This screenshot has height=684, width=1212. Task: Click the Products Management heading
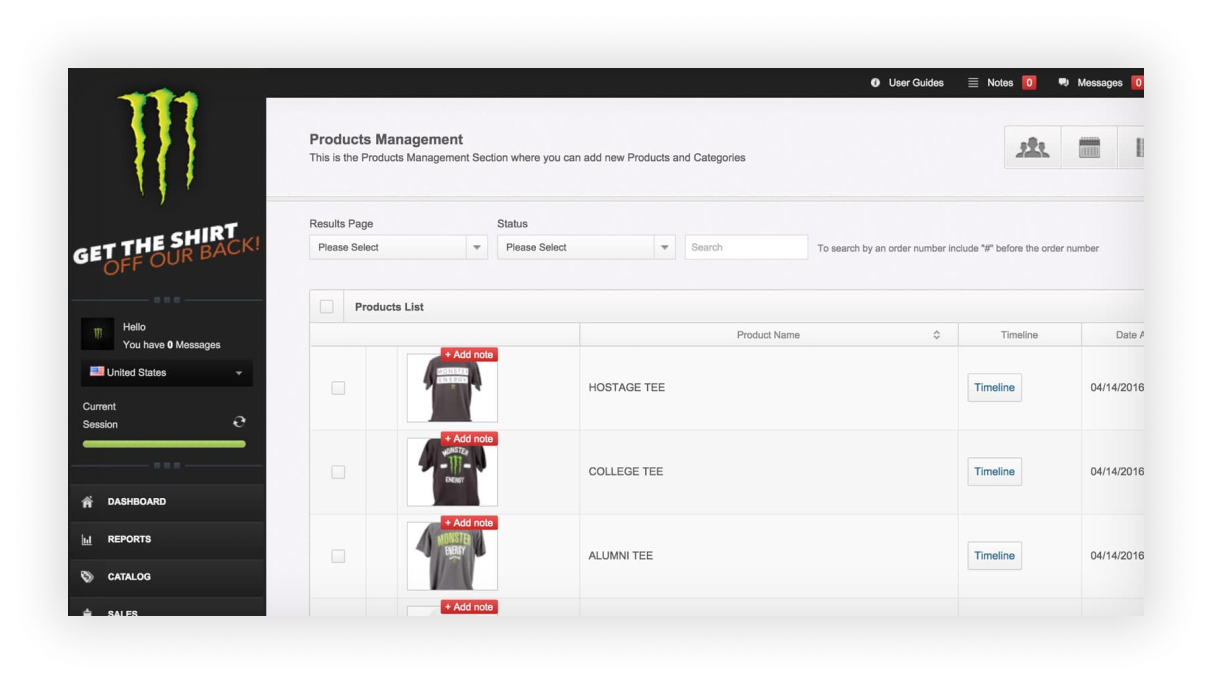[x=386, y=139]
